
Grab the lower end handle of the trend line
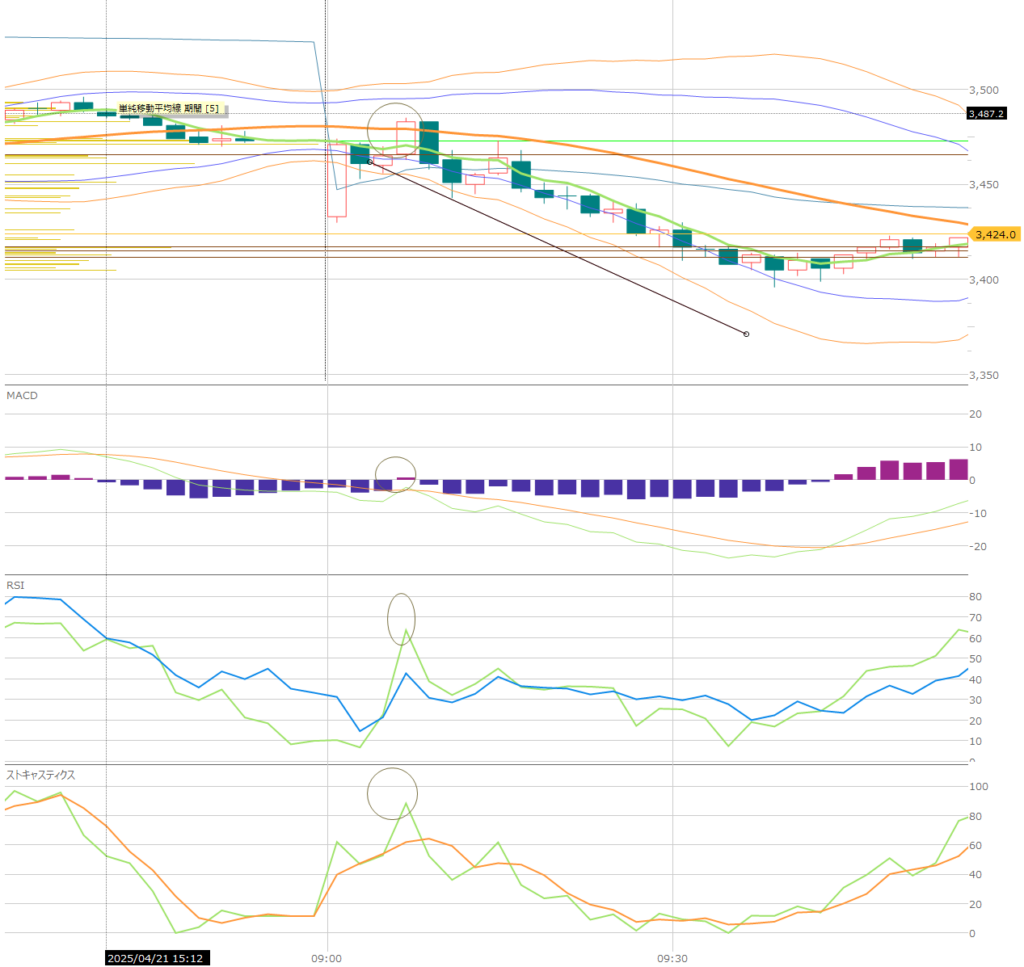[746, 334]
